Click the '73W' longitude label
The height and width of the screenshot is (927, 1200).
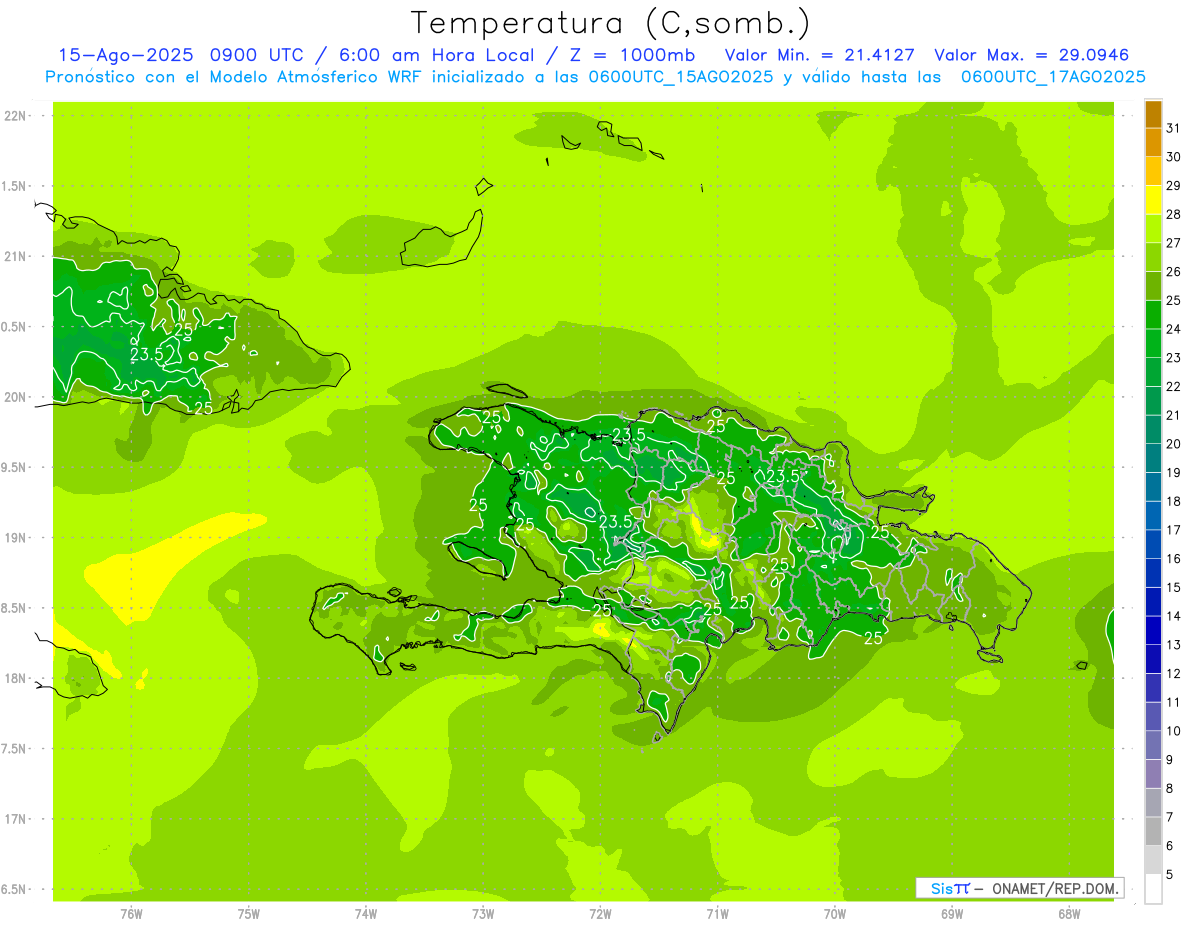coord(483,914)
